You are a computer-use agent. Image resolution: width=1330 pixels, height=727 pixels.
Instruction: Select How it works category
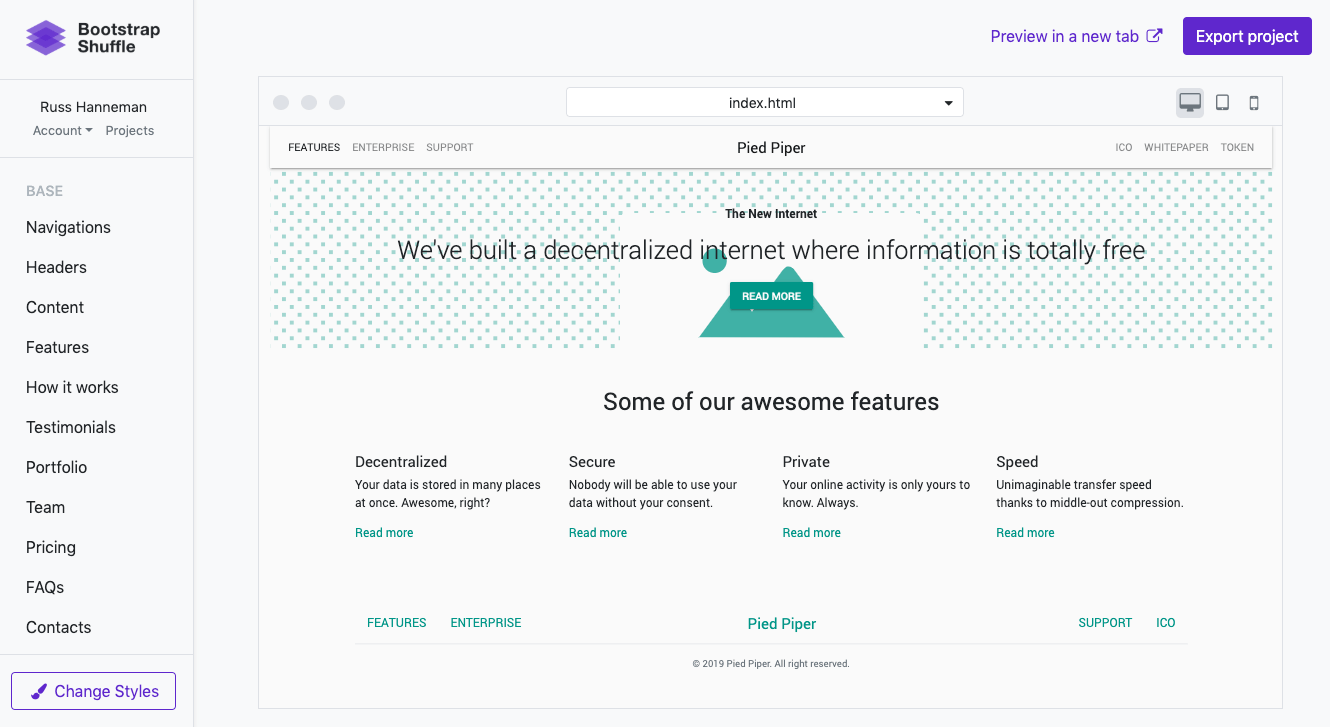72,387
